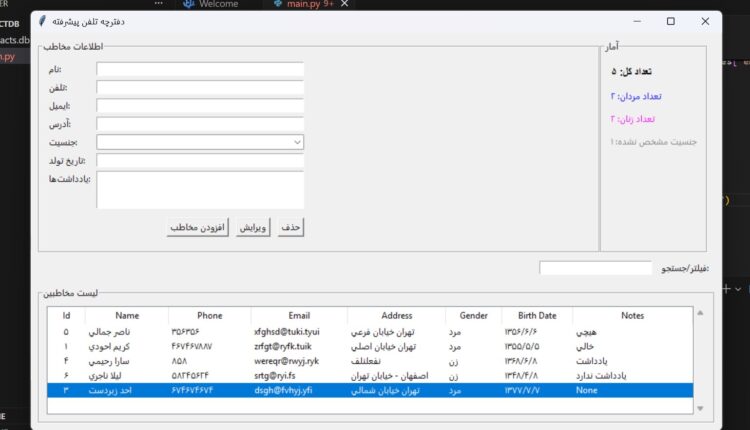Click email cell xfghsd@tuki.tyui
Viewport: 750px width, 430px height.
point(287,332)
